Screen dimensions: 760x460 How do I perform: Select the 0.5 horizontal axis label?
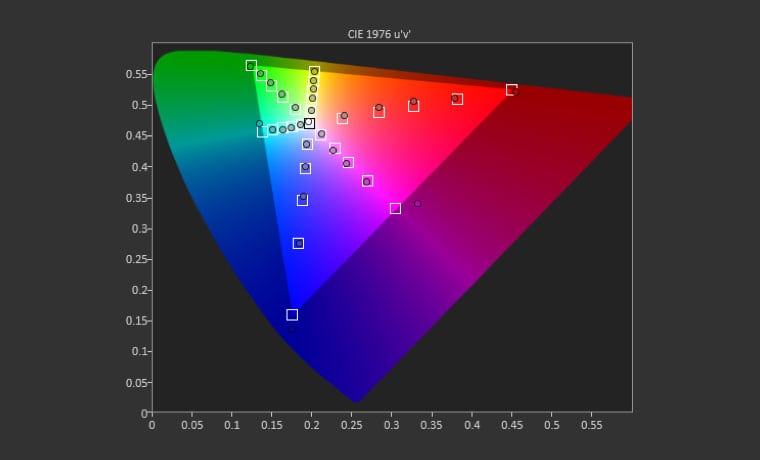(552, 425)
